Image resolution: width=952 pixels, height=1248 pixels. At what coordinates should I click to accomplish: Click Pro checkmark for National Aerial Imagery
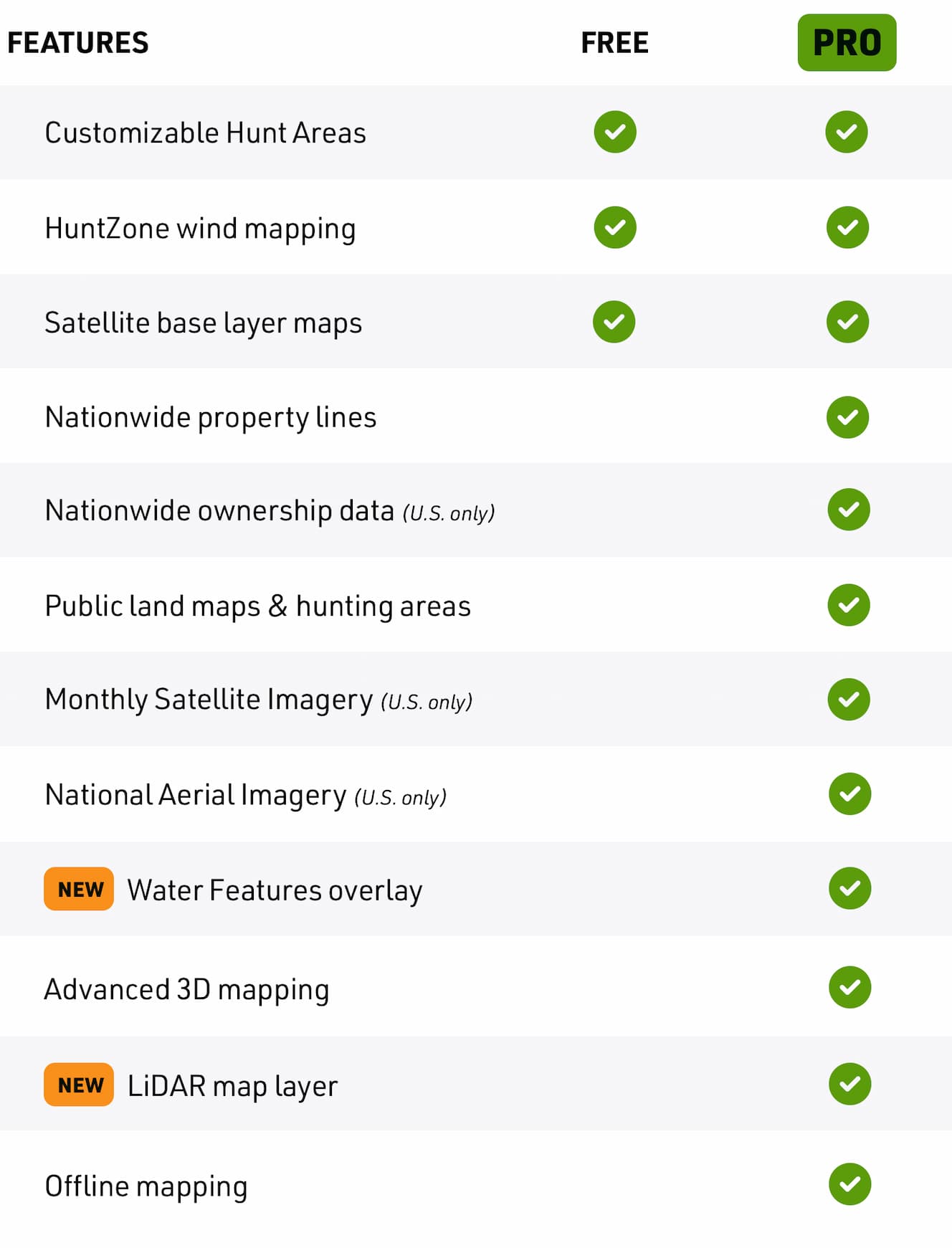[849, 794]
